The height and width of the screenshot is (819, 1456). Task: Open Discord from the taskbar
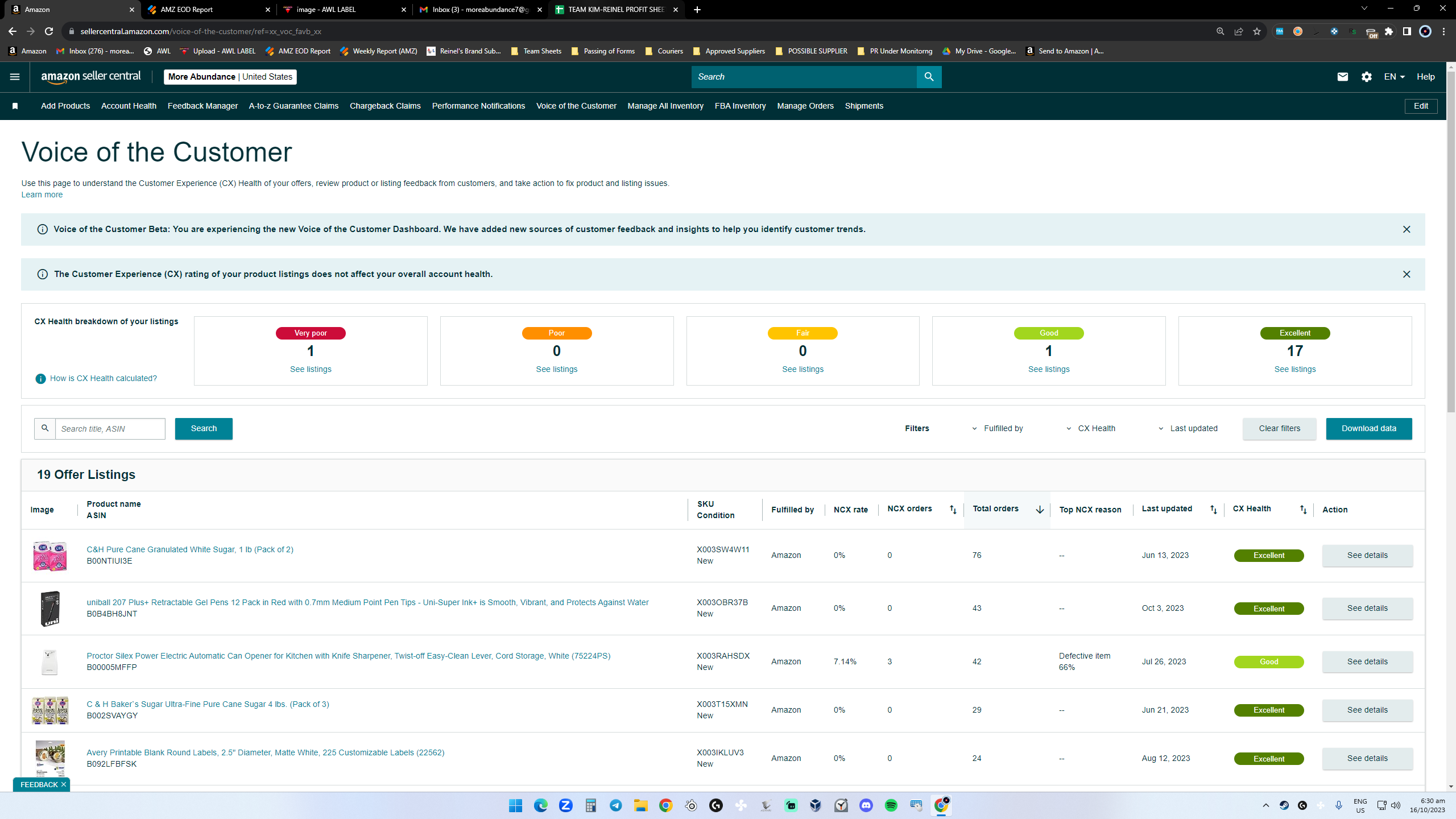[x=866, y=805]
